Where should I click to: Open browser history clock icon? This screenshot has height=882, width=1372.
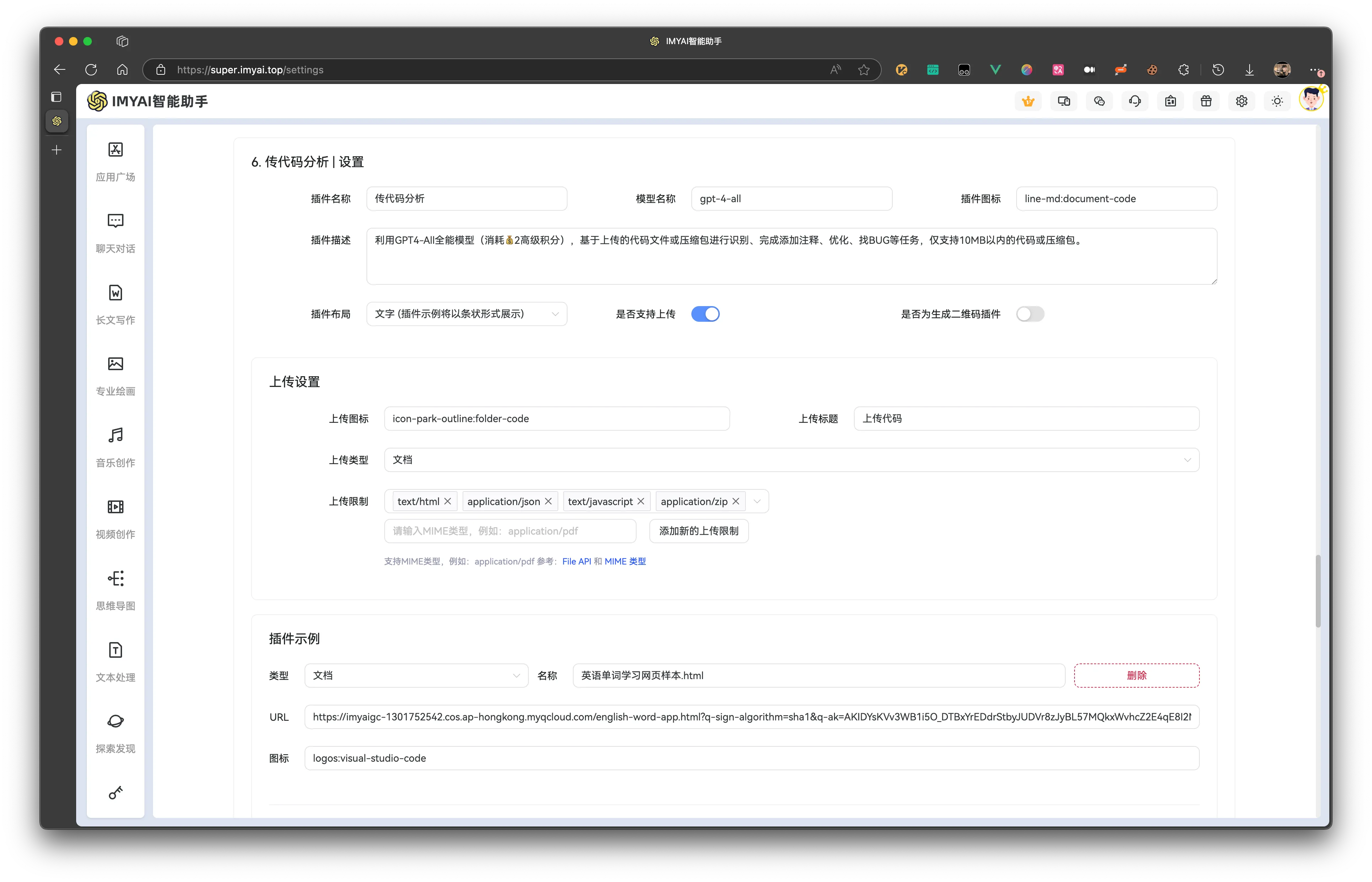pyautogui.click(x=1218, y=70)
